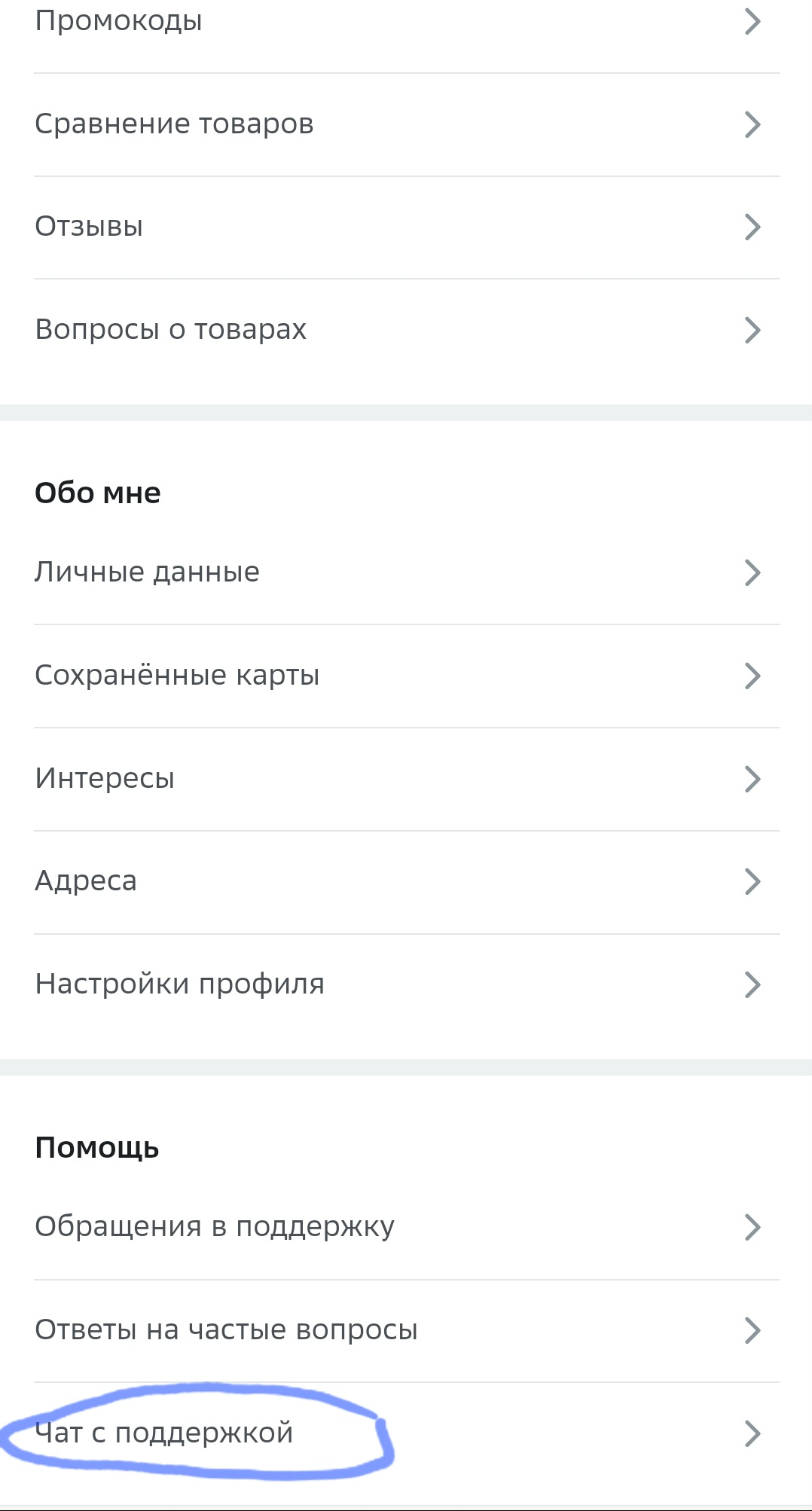Start Чат с поддержкой
Screen dimensions: 812x1511
tap(407, 1433)
